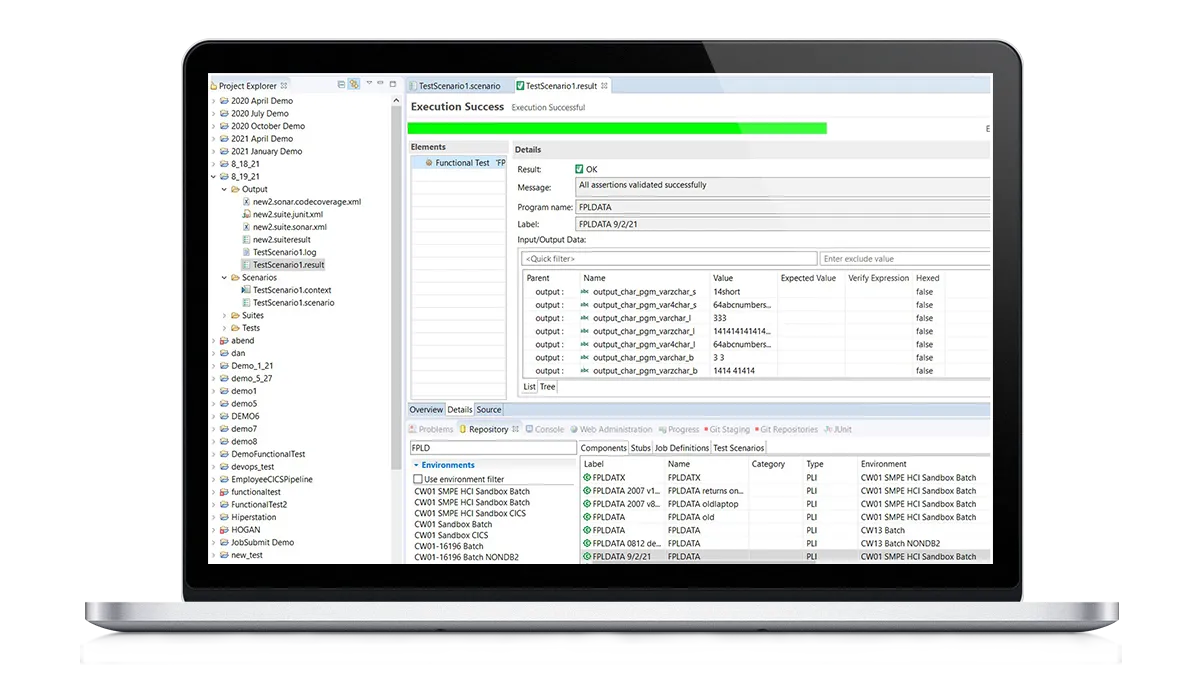Collapse the Environments section
Image resolution: width=1200 pixels, height=690 pixels.
click(416, 465)
